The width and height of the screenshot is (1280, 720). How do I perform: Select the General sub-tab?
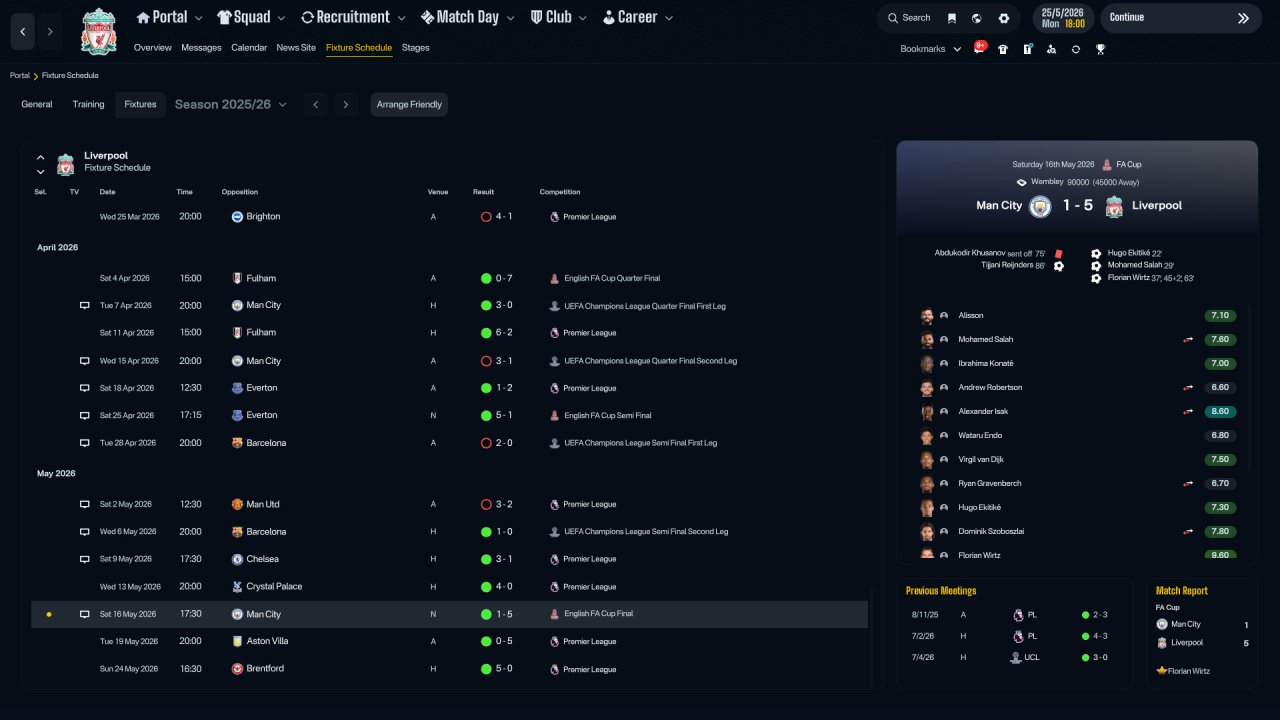pyautogui.click(x=37, y=105)
